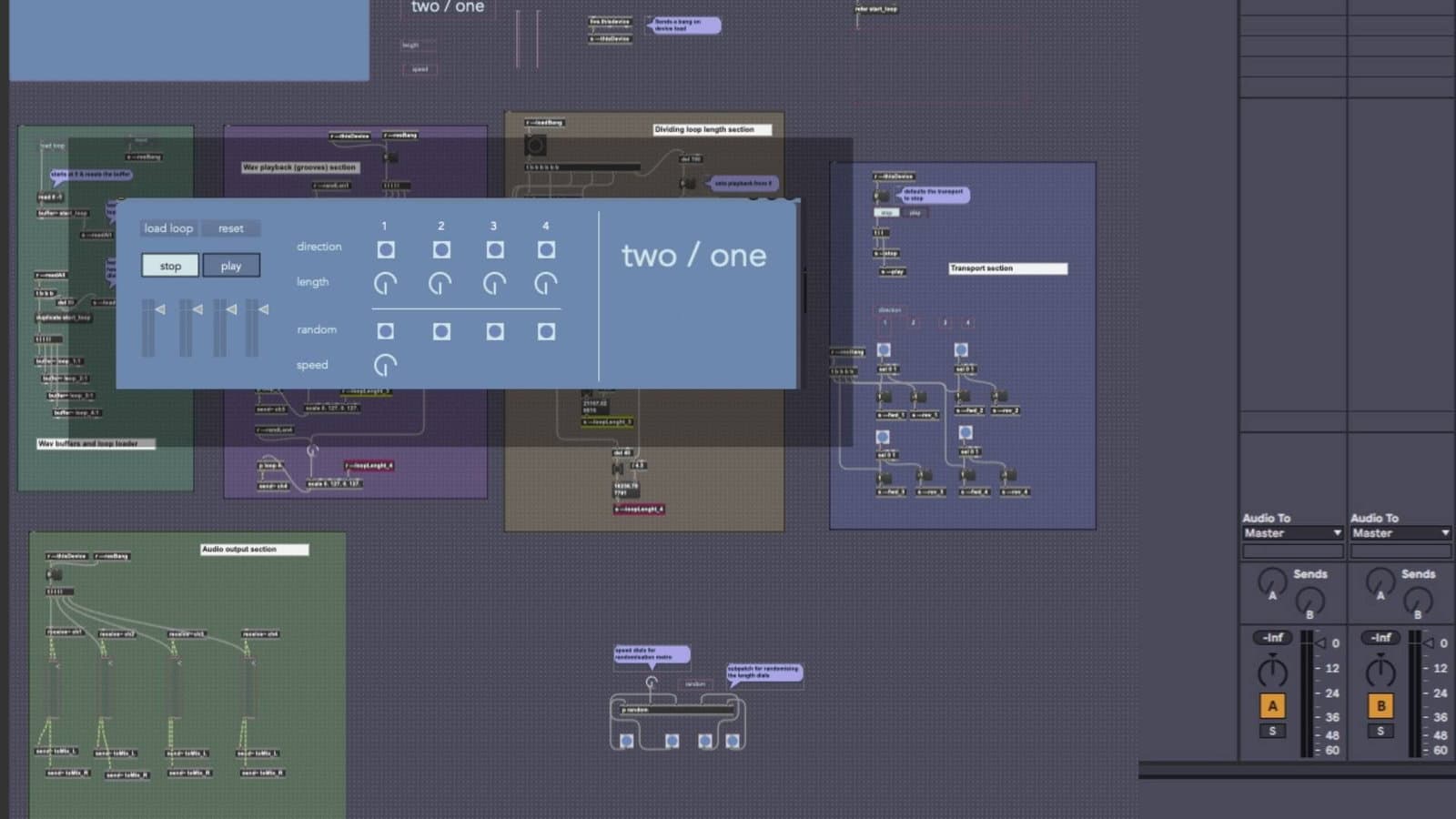Toggle random for loop 4
This screenshot has height=819, width=1456.
coord(546,331)
